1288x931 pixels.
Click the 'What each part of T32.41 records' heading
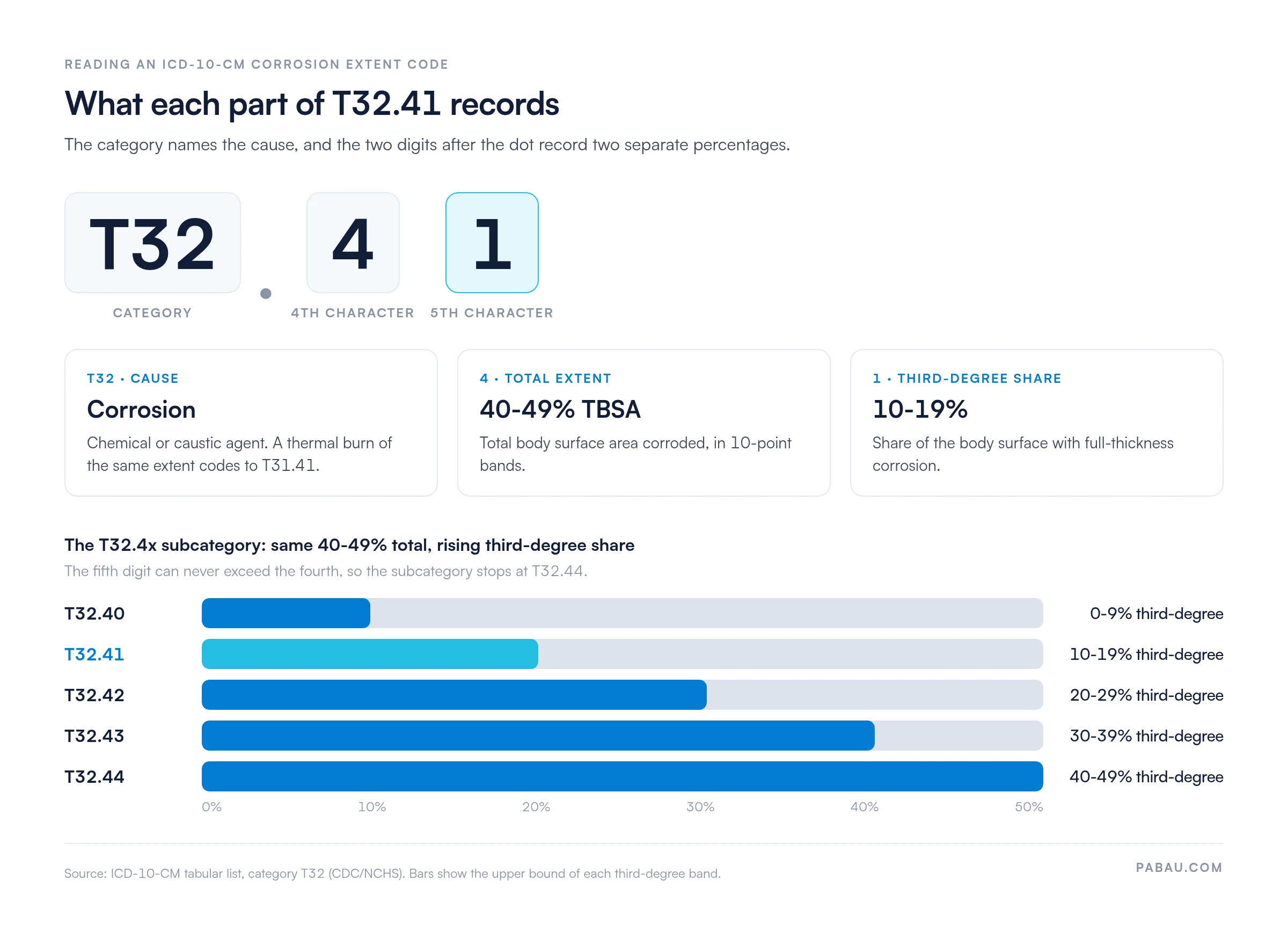[312, 104]
